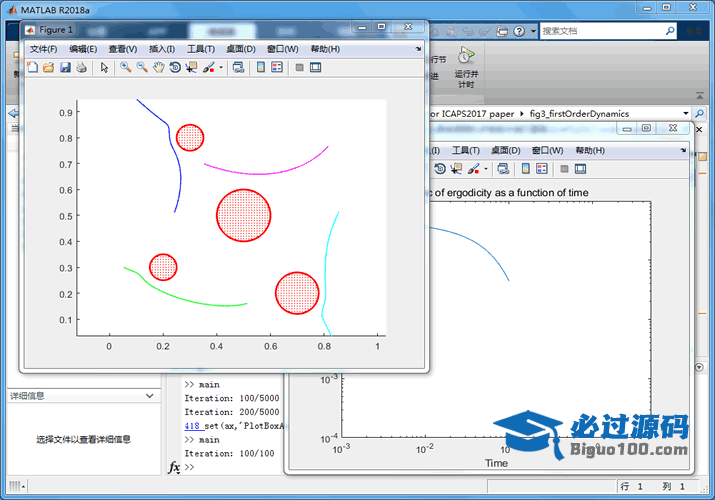Click the line 418 error link
The height and width of the screenshot is (500, 715).
point(192,426)
